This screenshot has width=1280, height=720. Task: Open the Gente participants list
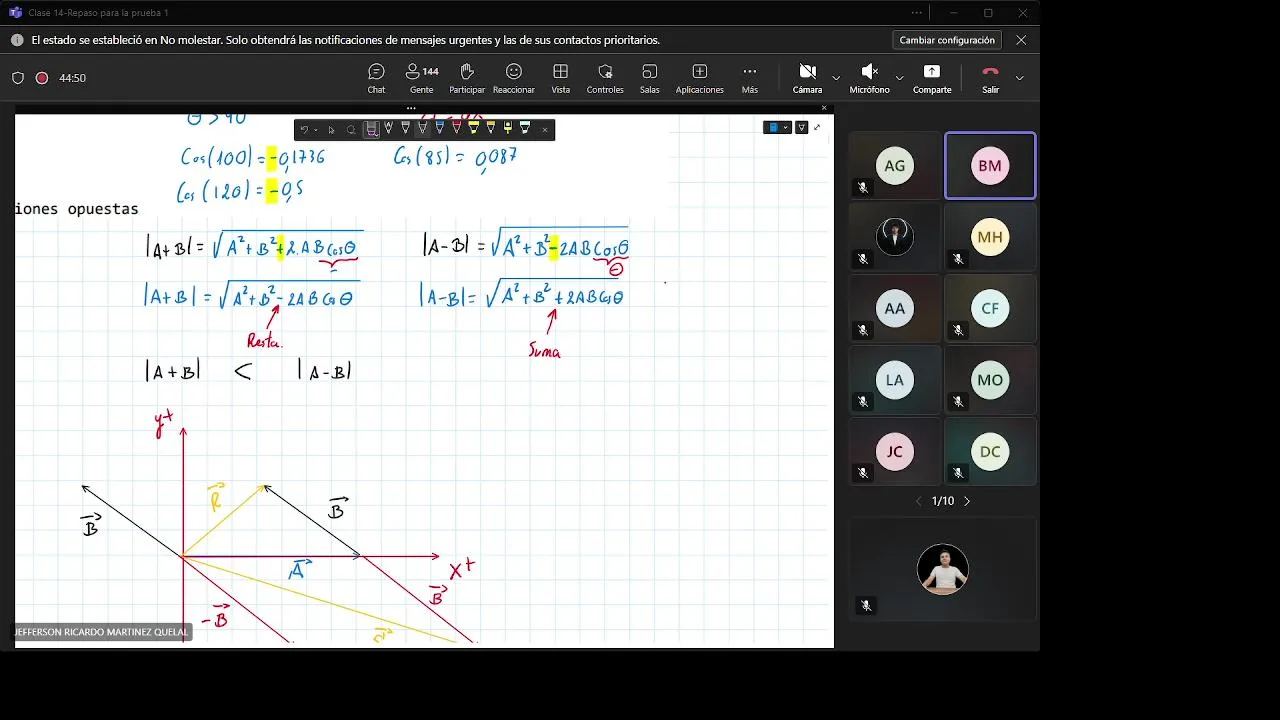click(422, 79)
